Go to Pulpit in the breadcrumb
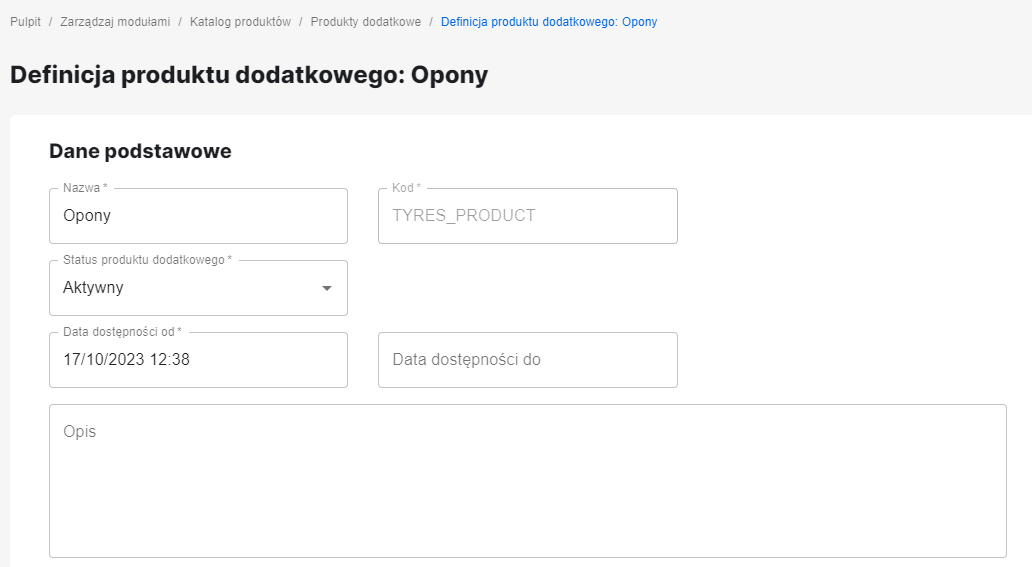This screenshot has width=1032, height=567. pos(25,21)
